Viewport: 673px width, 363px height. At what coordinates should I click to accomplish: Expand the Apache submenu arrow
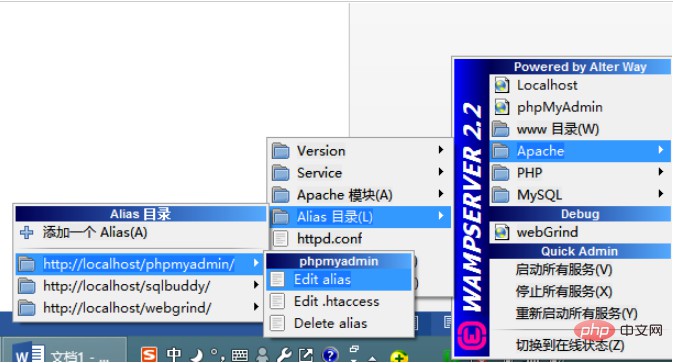tap(661, 150)
